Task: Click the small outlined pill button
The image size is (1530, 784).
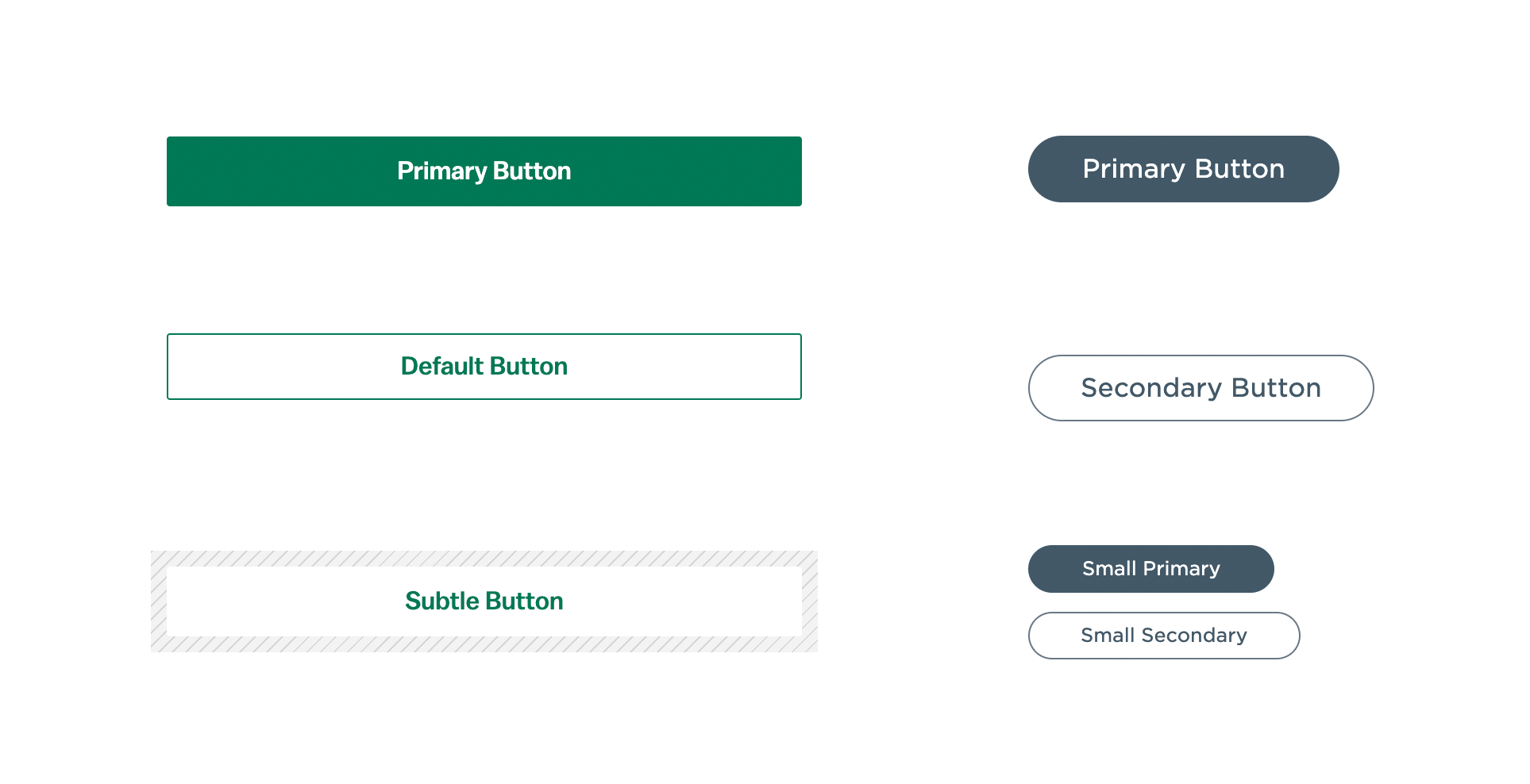Action: 1164,636
